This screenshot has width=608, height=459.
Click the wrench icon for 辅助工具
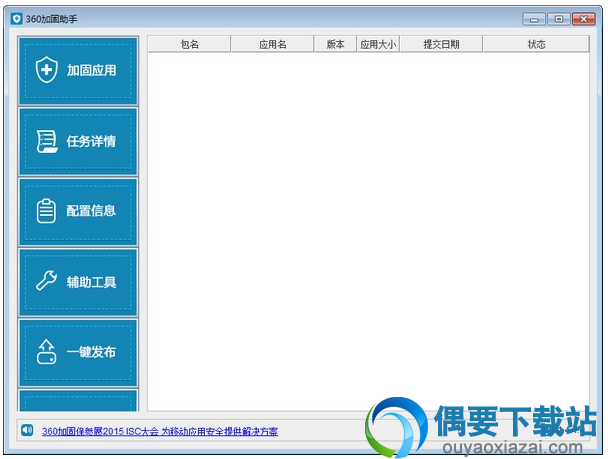pos(46,280)
